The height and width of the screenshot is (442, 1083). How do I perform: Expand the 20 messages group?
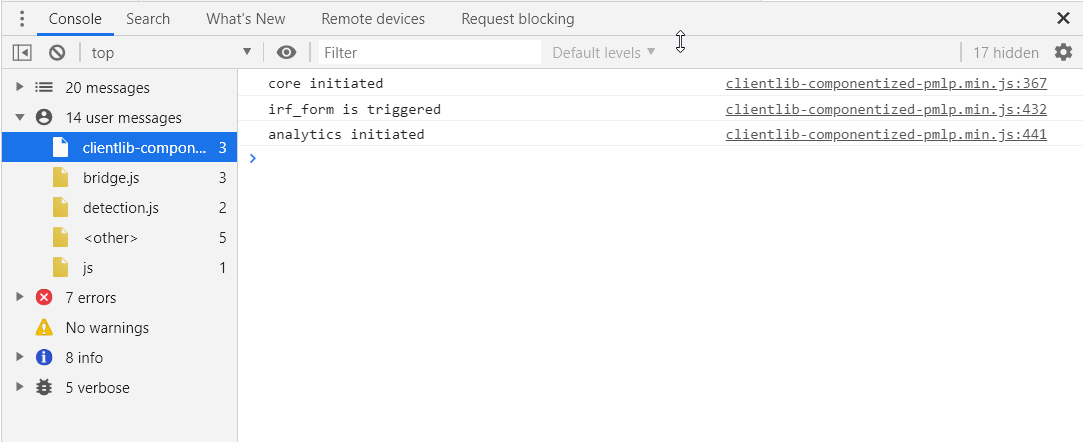click(19, 87)
